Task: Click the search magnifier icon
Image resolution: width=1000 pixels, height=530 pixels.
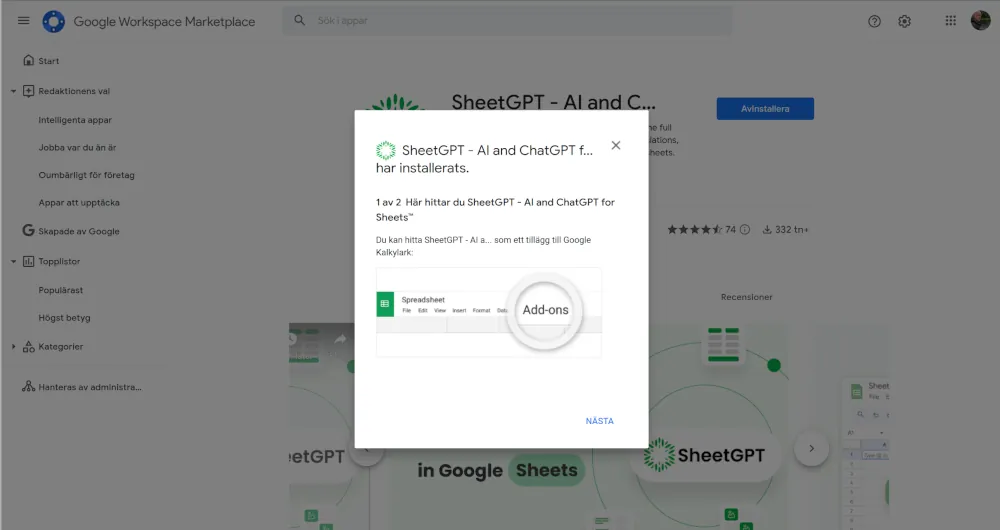Action: [299, 20]
